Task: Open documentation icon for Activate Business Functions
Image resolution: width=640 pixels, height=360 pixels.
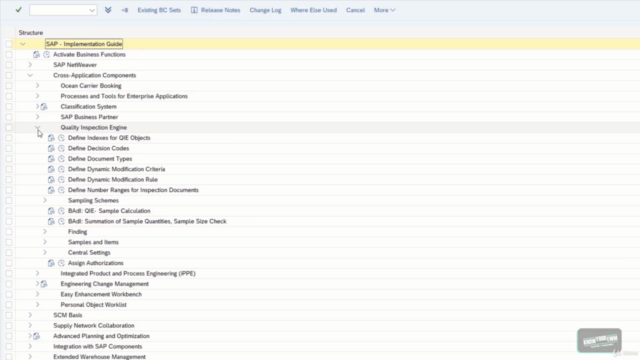Action: 36,54
